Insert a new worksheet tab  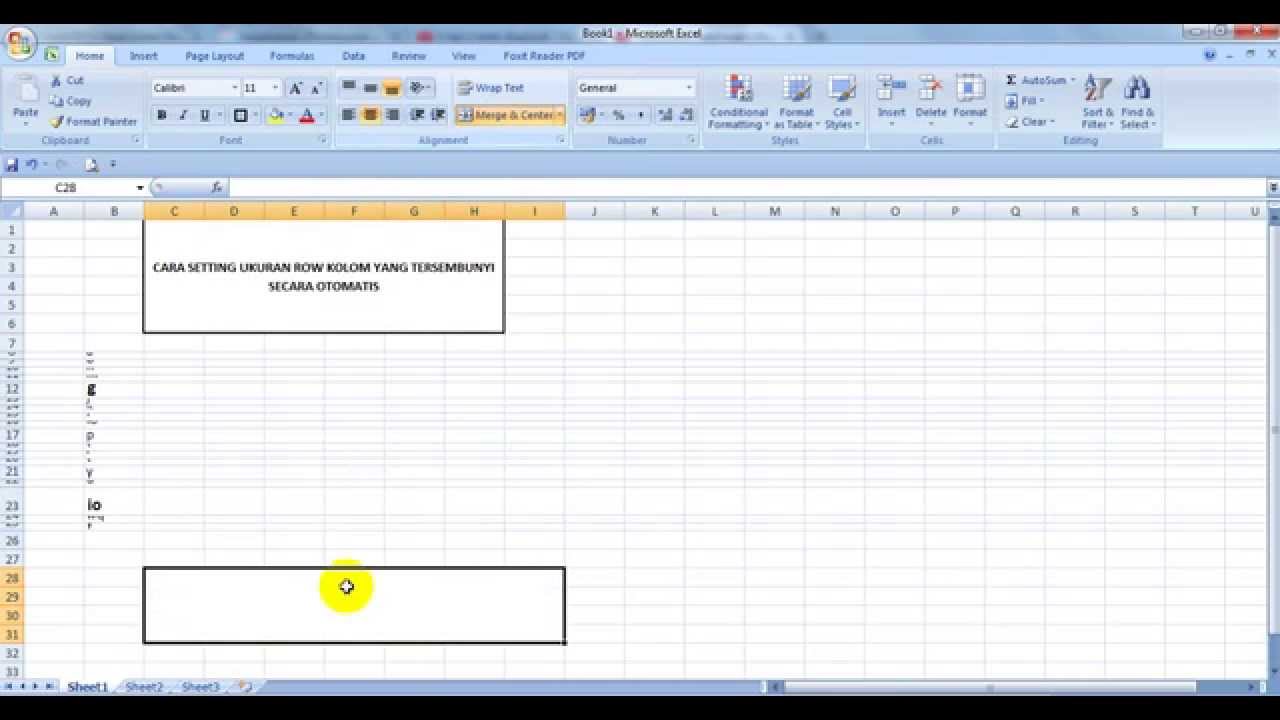[x=244, y=687]
